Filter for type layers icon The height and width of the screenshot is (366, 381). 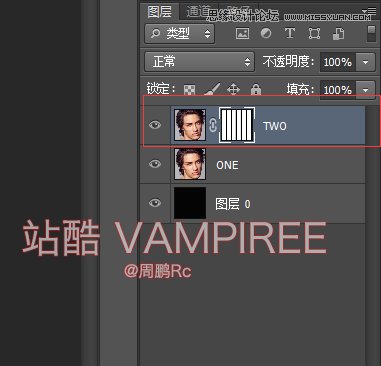(290, 33)
